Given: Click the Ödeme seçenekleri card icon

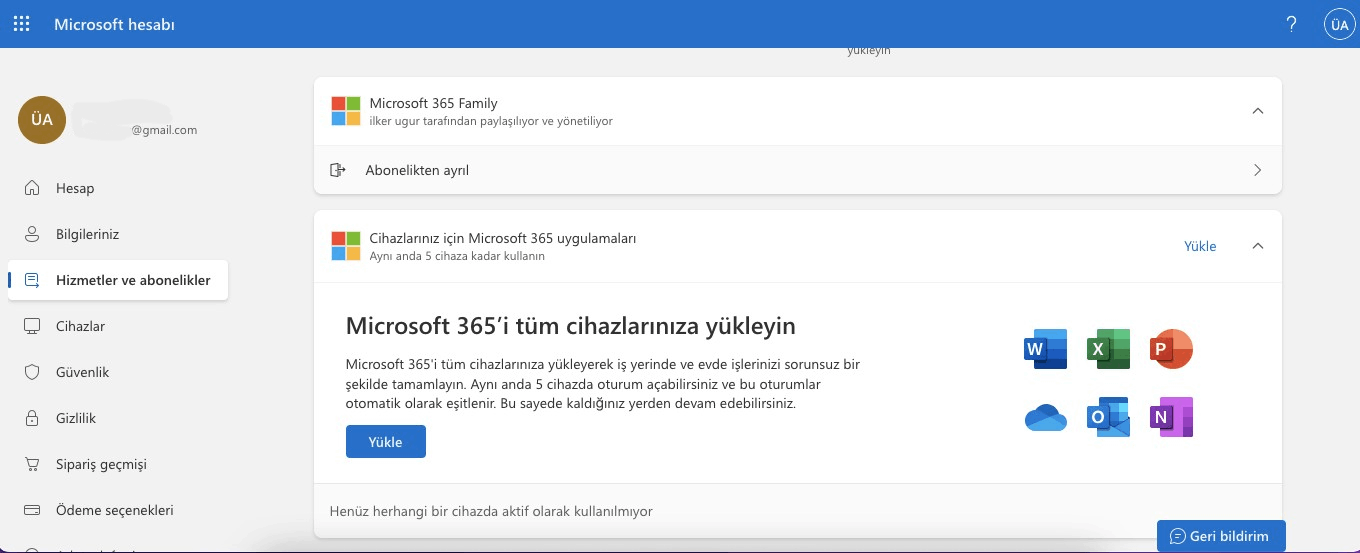Looking at the screenshot, I should click(x=32, y=510).
